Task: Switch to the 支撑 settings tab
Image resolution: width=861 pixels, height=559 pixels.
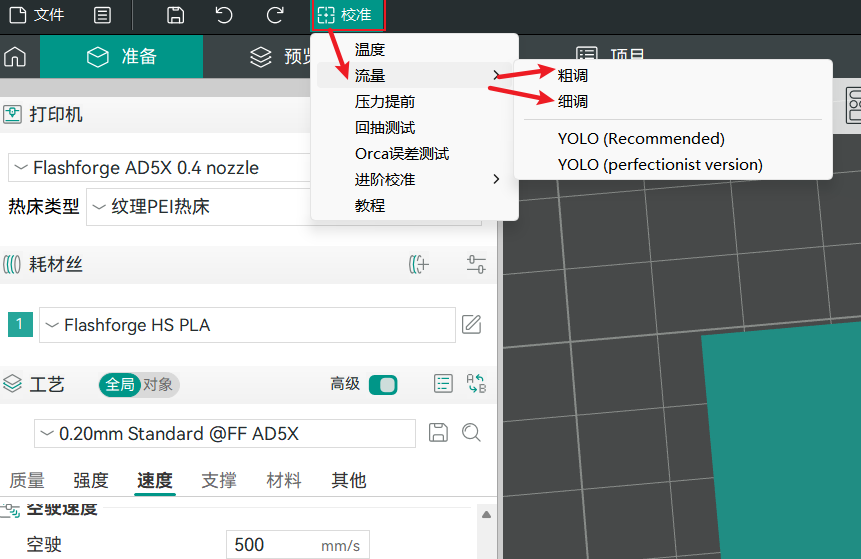Action: pos(219,480)
